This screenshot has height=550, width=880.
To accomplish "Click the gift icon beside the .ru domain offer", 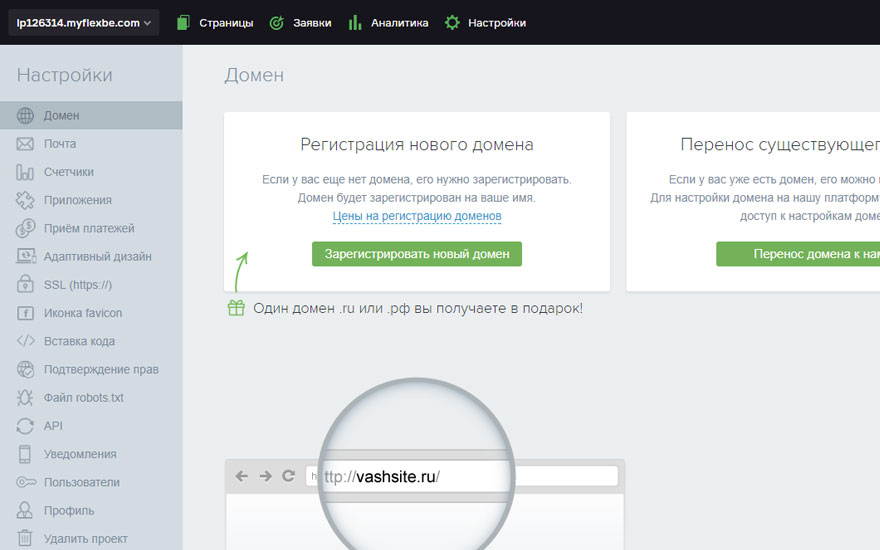I will click(x=236, y=308).
